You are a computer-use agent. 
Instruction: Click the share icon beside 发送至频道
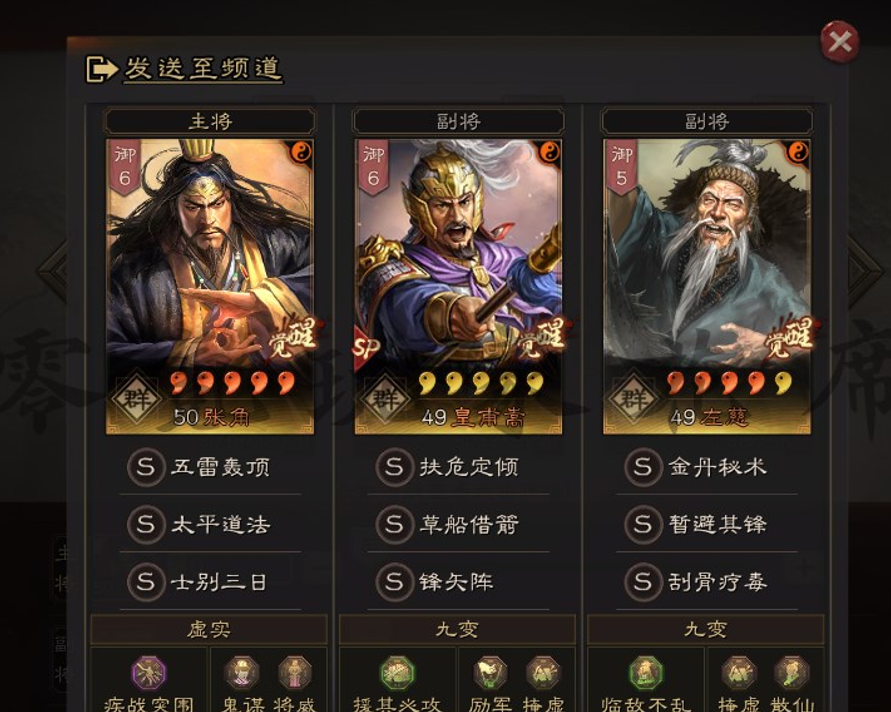point(101,69)
